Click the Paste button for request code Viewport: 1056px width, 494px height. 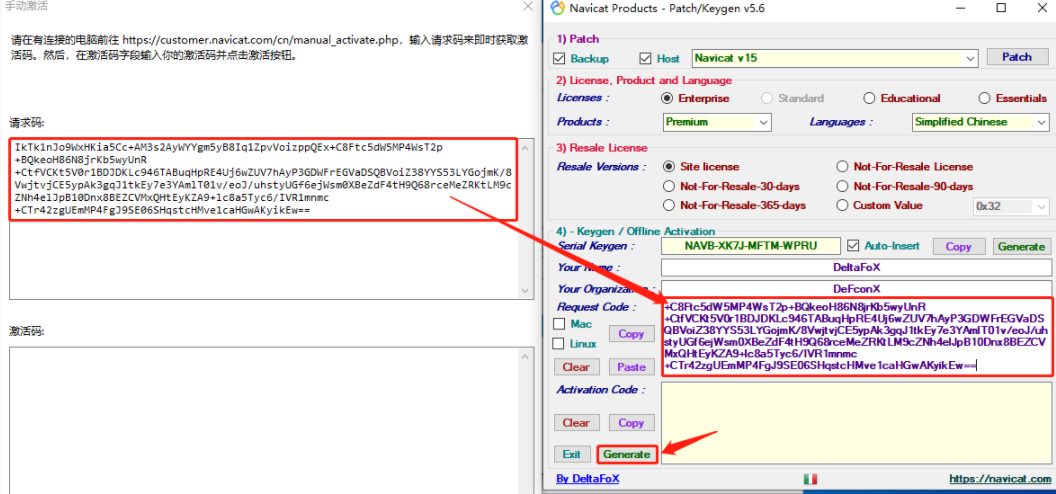point(631,367)
